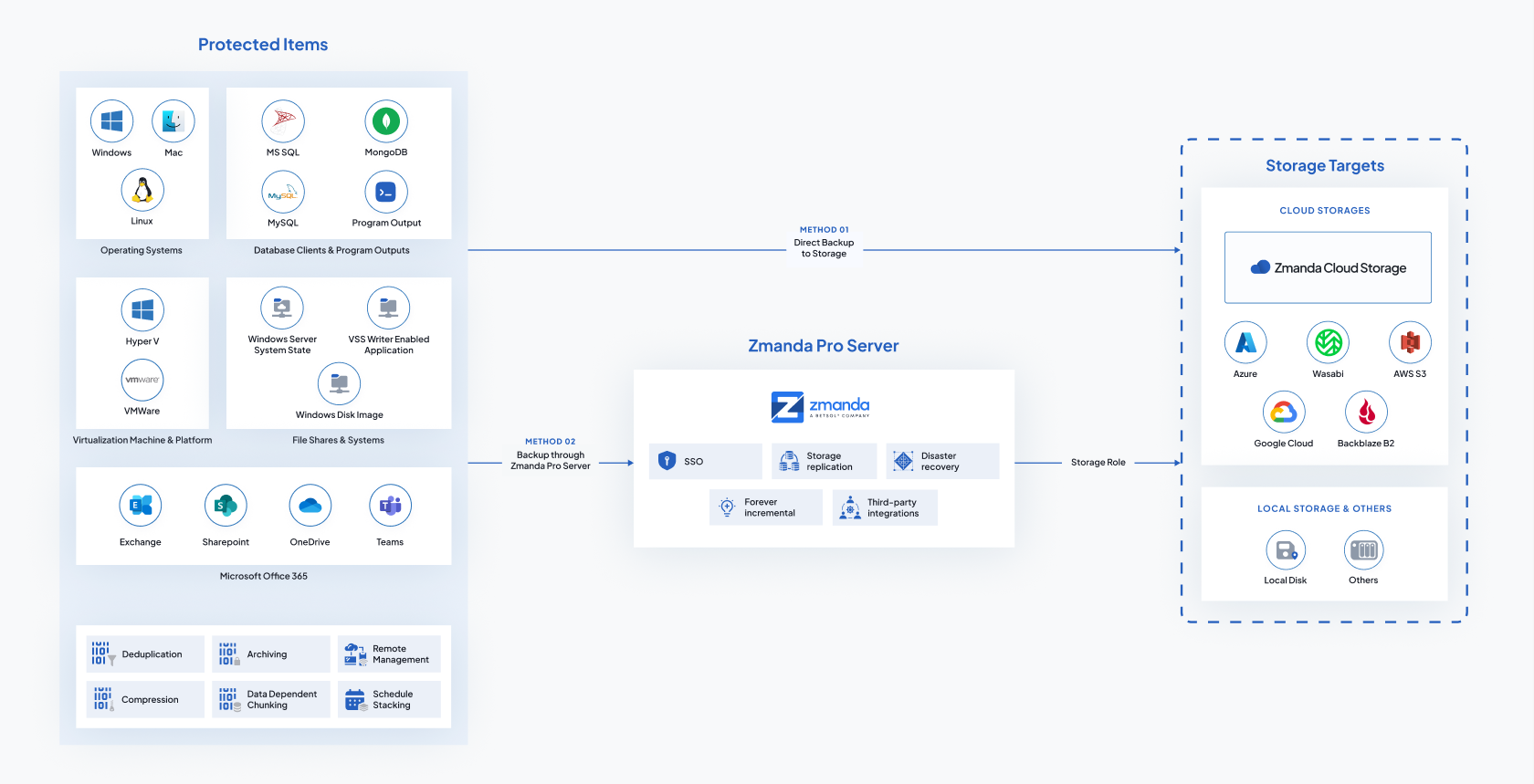Click the Zmanda logo in the server box
Screen dimensions: 1534x784
coord(820,407)
